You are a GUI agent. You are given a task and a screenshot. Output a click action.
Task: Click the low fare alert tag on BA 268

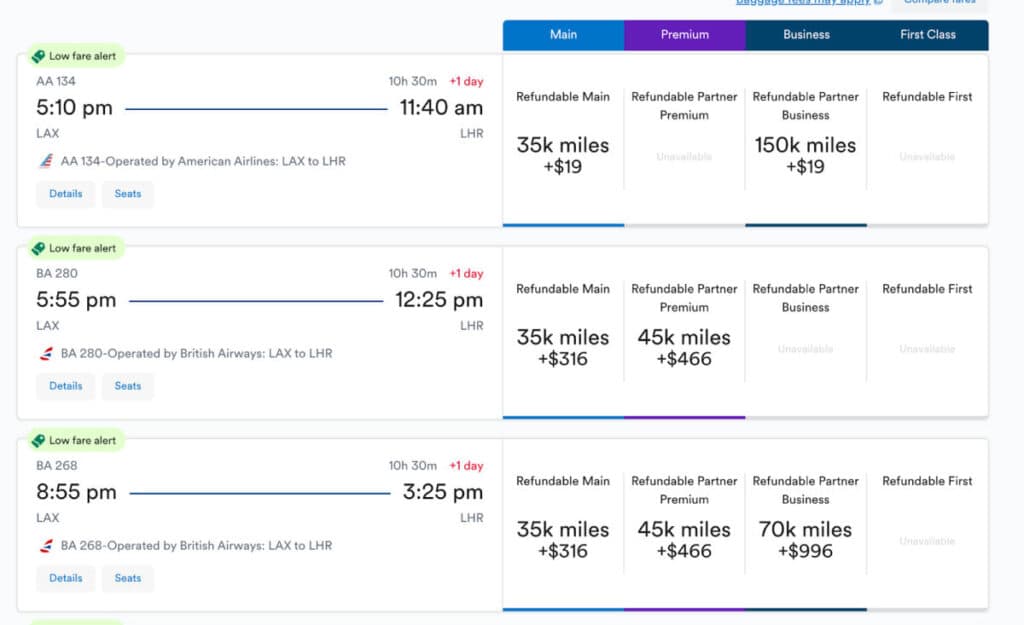pos(73,440)
